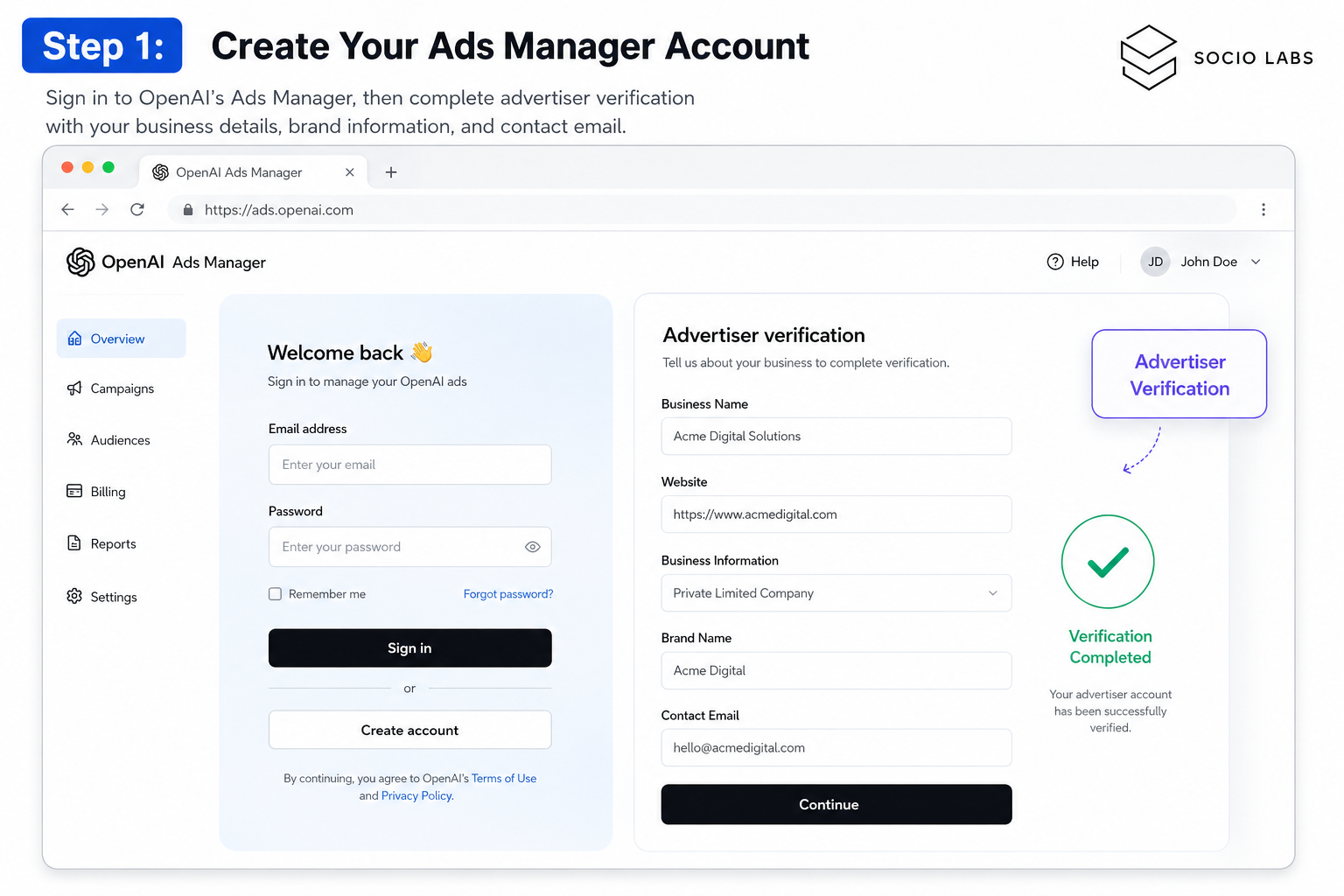Go to Campaigns in sidebar
This screenshot has width=1344, height=896.
pos(122,388)
